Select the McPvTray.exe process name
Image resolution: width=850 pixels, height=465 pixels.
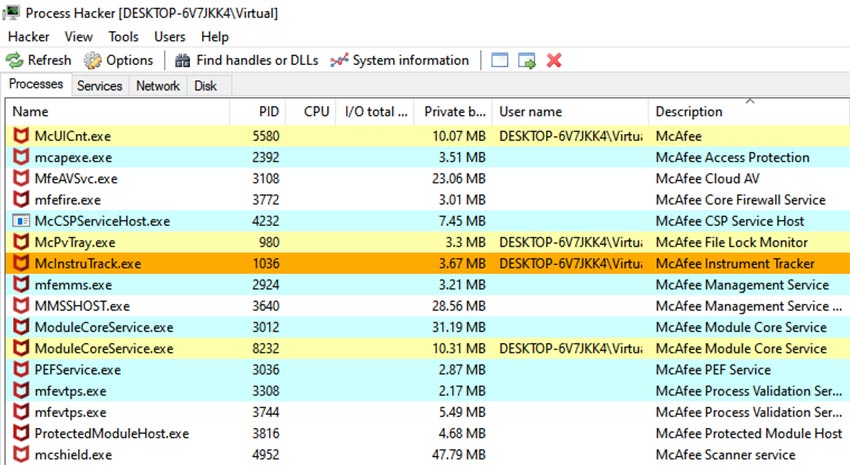pos(75,242)
